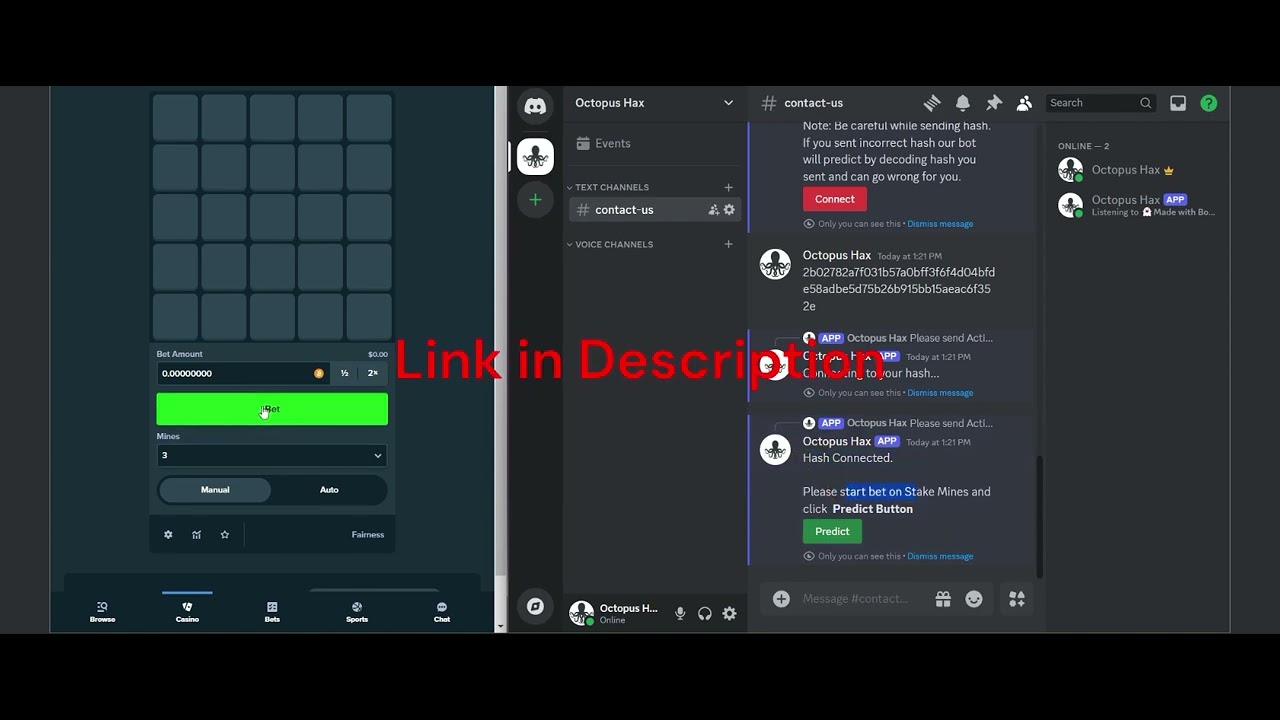
Task: Open Sports in Stake bottom navigation
Action: (x=357, y=612)
